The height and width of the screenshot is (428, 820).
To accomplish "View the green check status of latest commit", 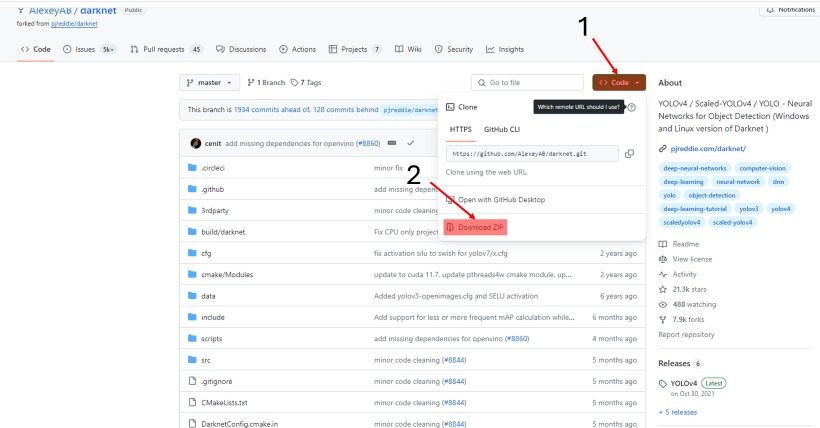I will tap(411, 143).
